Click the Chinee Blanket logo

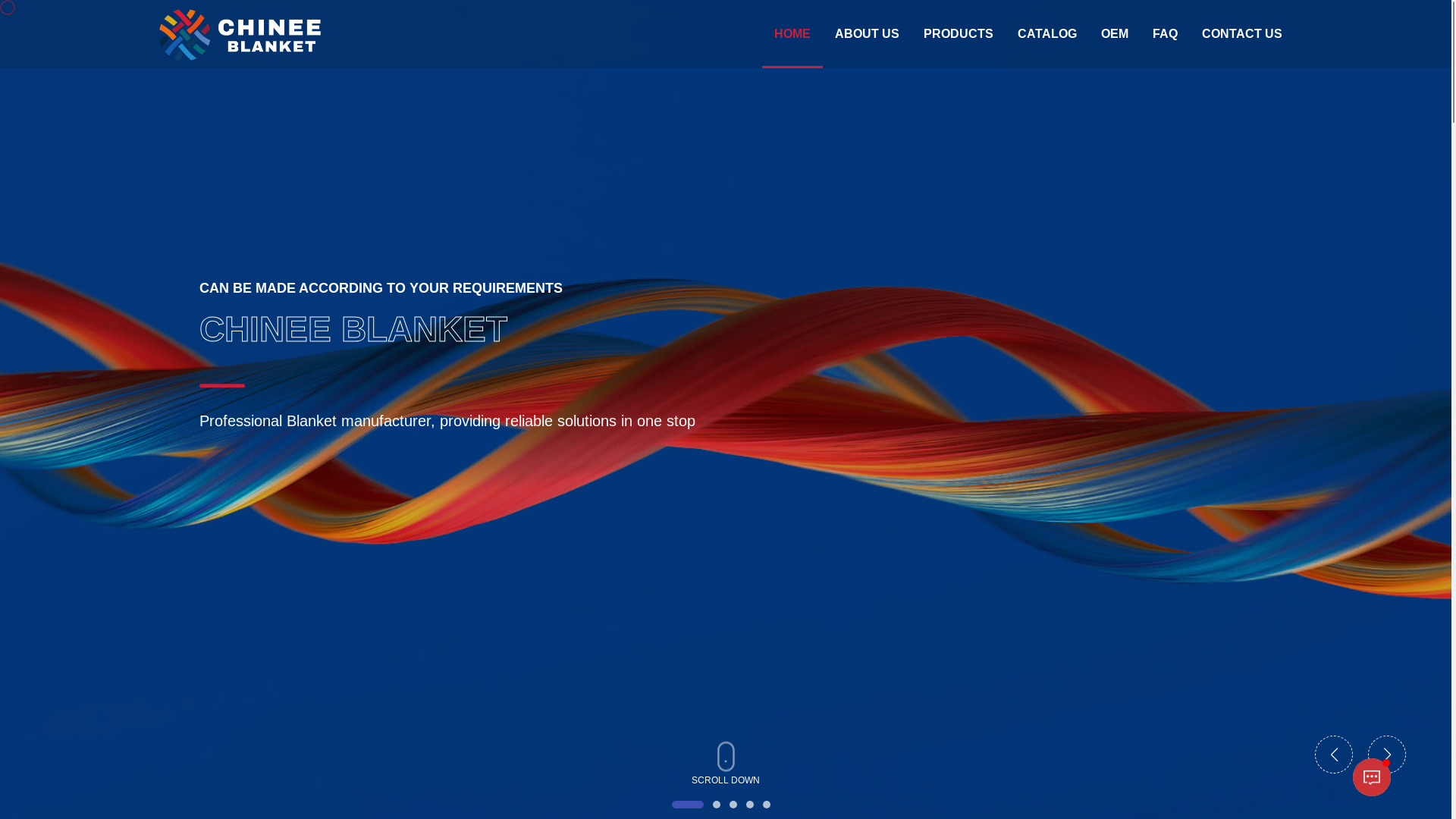pos(240,34)
